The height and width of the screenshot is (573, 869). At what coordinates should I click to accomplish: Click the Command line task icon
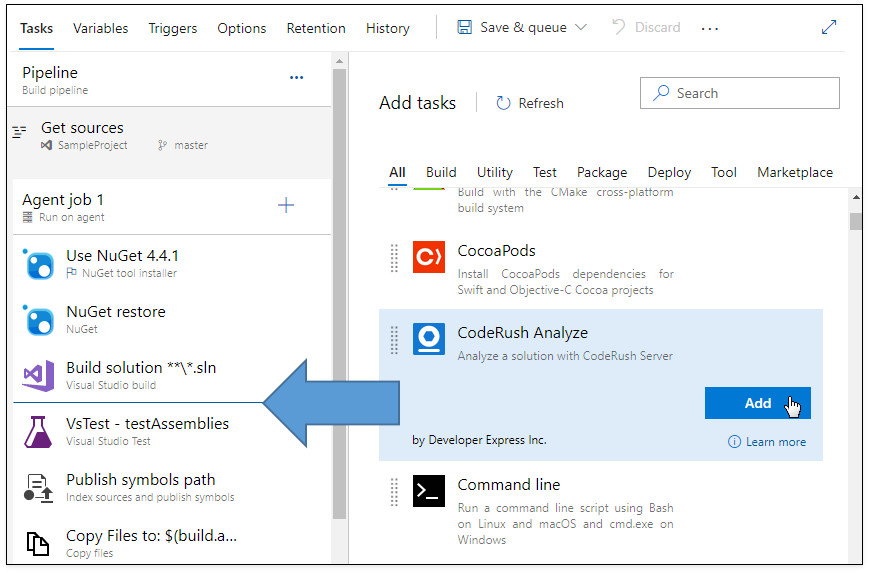[x=428, y=490]
